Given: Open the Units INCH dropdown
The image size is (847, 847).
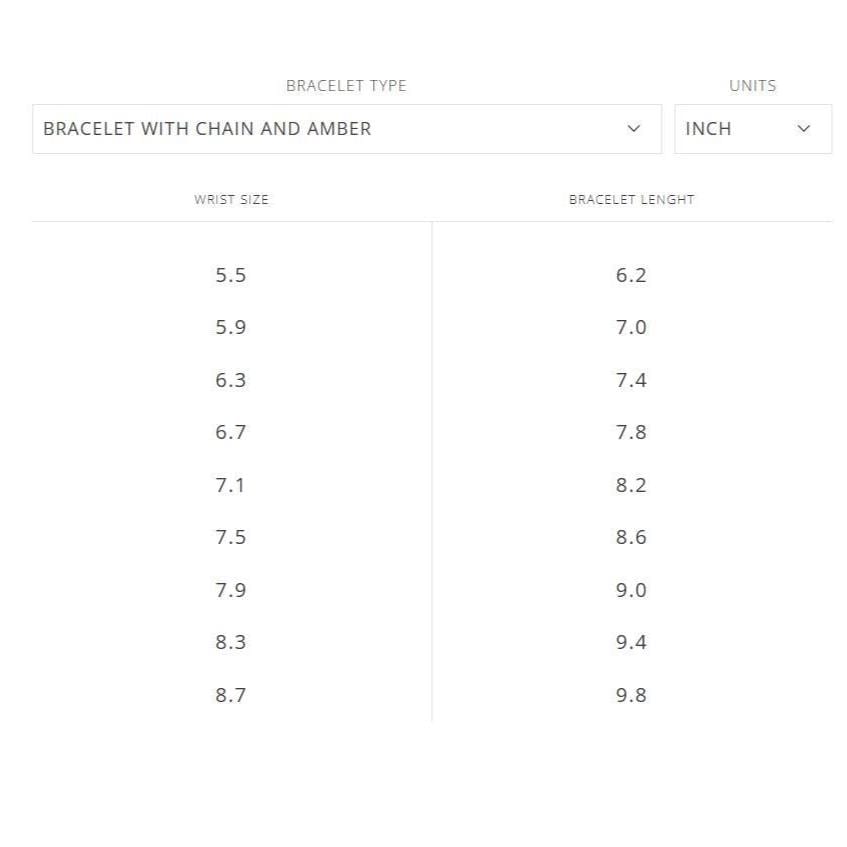Looking at the screenshot, I should pyautogui.click(x=753, y=129).
